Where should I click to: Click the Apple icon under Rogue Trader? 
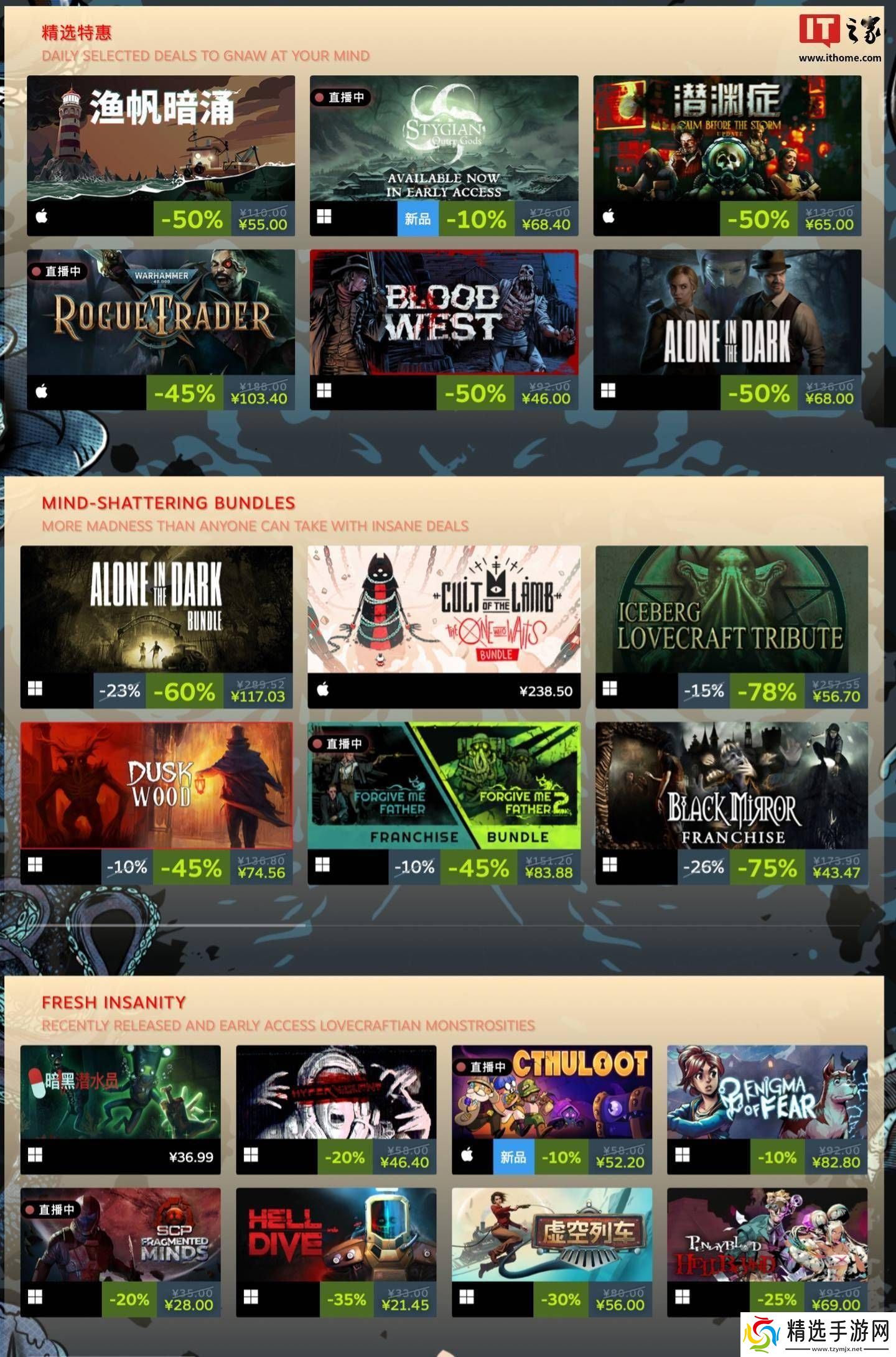point(42,391)
